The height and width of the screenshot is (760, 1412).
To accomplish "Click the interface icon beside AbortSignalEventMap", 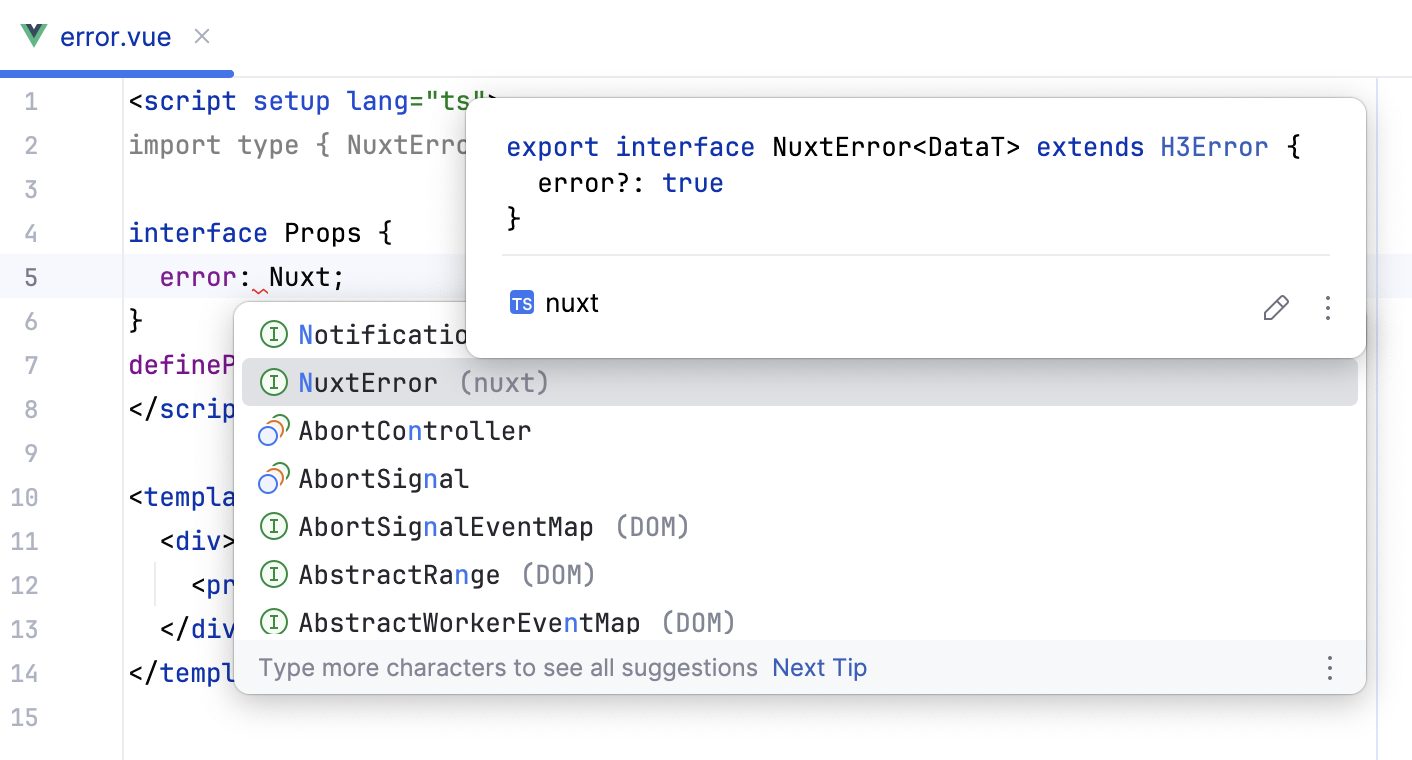I will coord(273,526).
